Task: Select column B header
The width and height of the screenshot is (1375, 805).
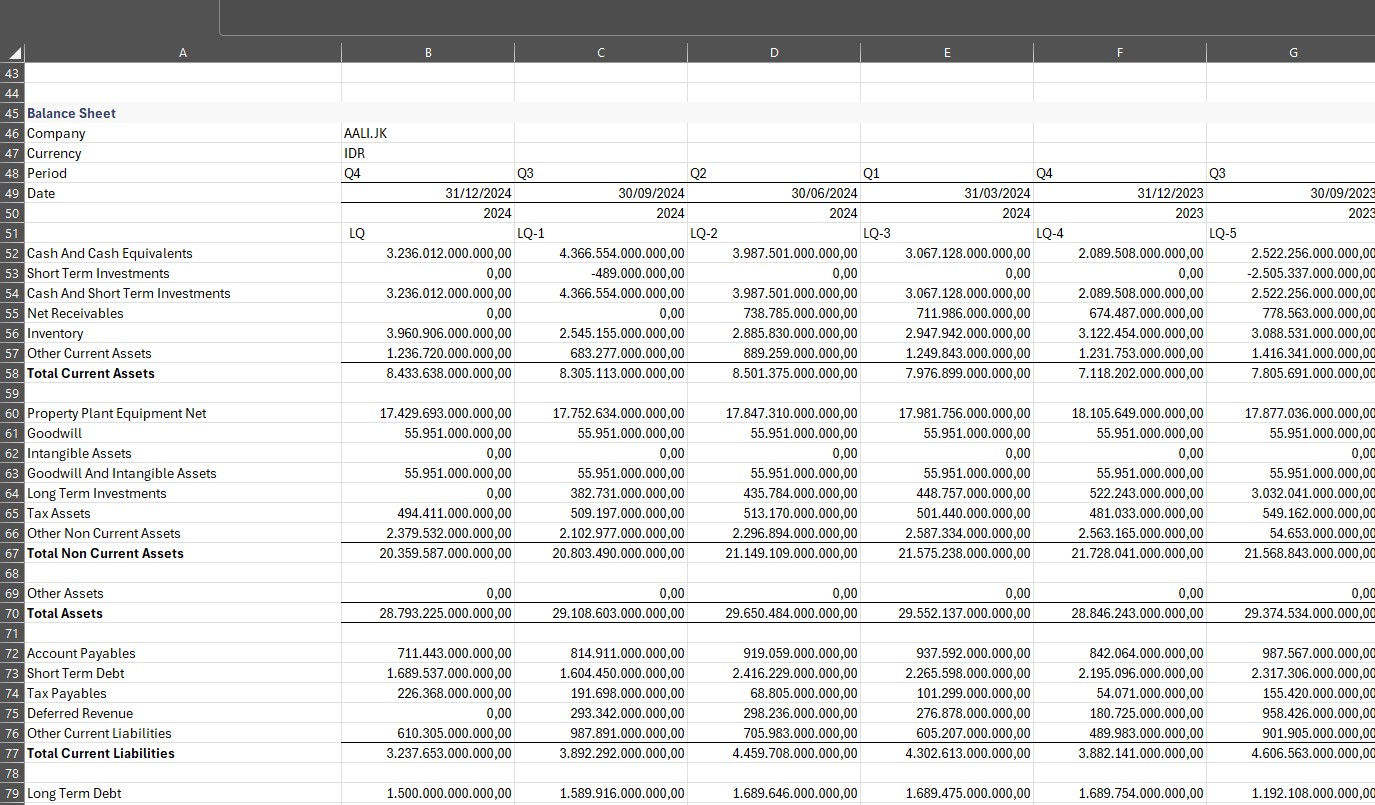Action: 428,53
